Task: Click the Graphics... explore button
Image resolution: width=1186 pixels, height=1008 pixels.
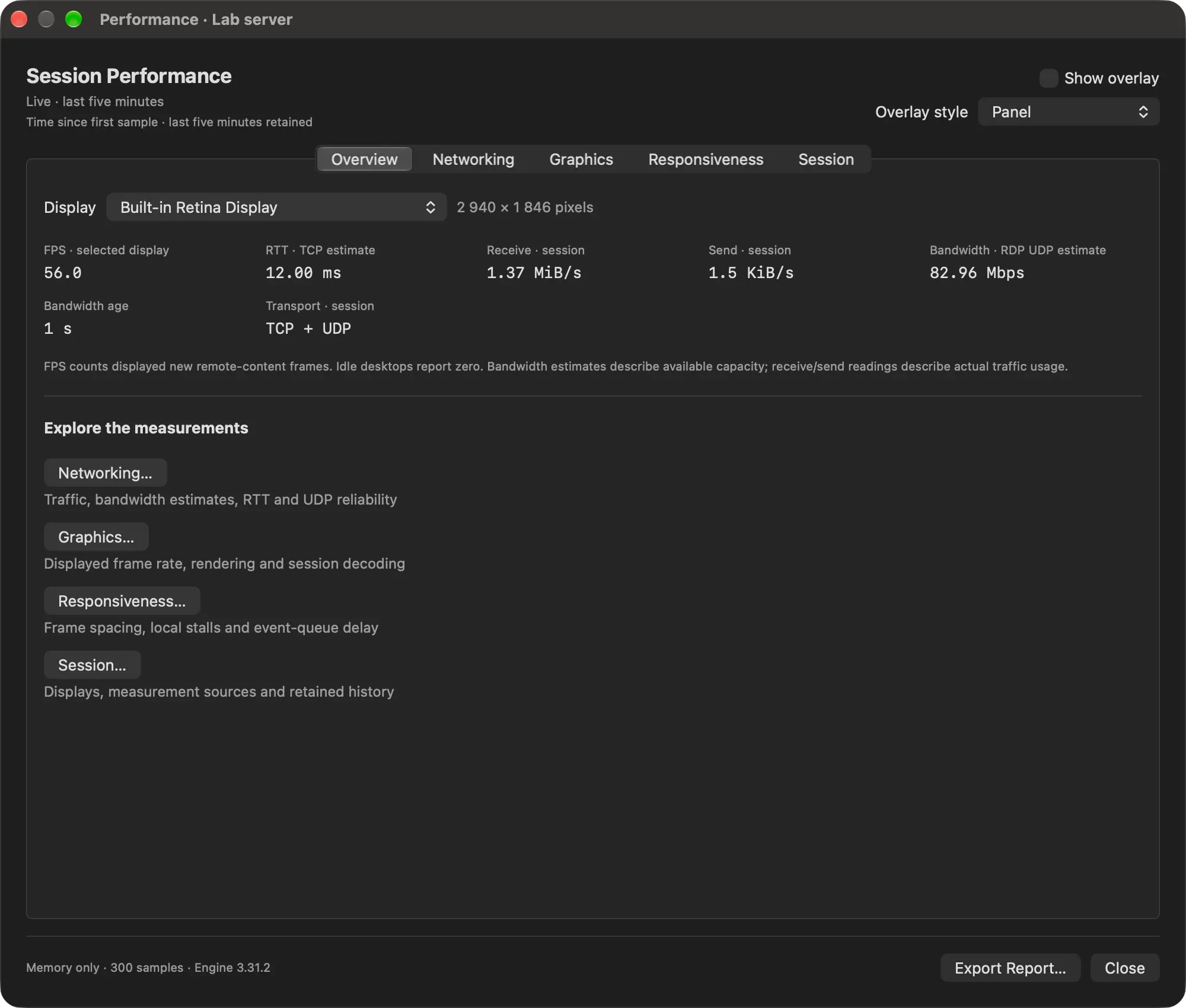Action: click(x=96, y=537)
